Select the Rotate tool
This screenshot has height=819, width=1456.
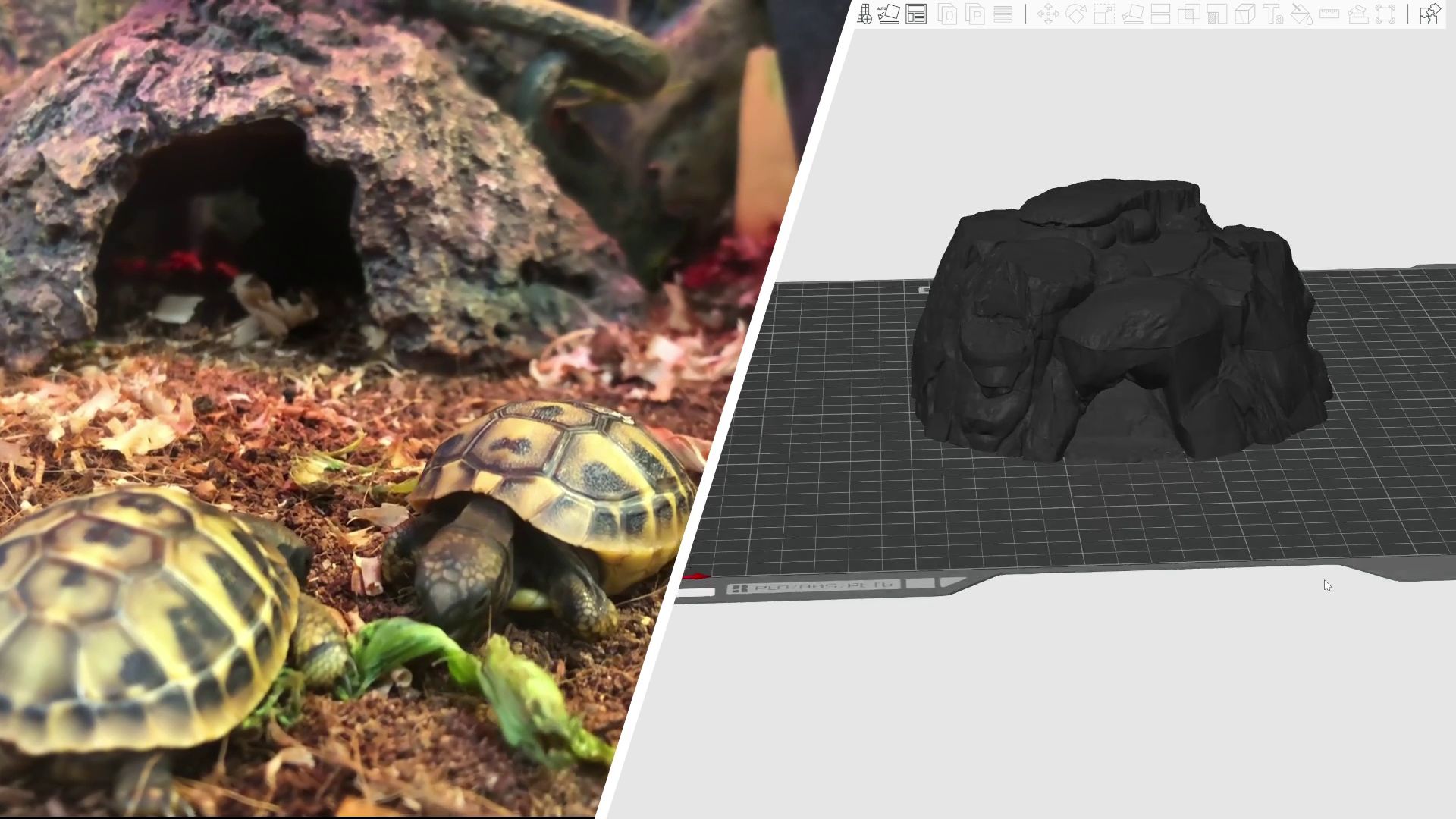click(x=1076, y=14)
